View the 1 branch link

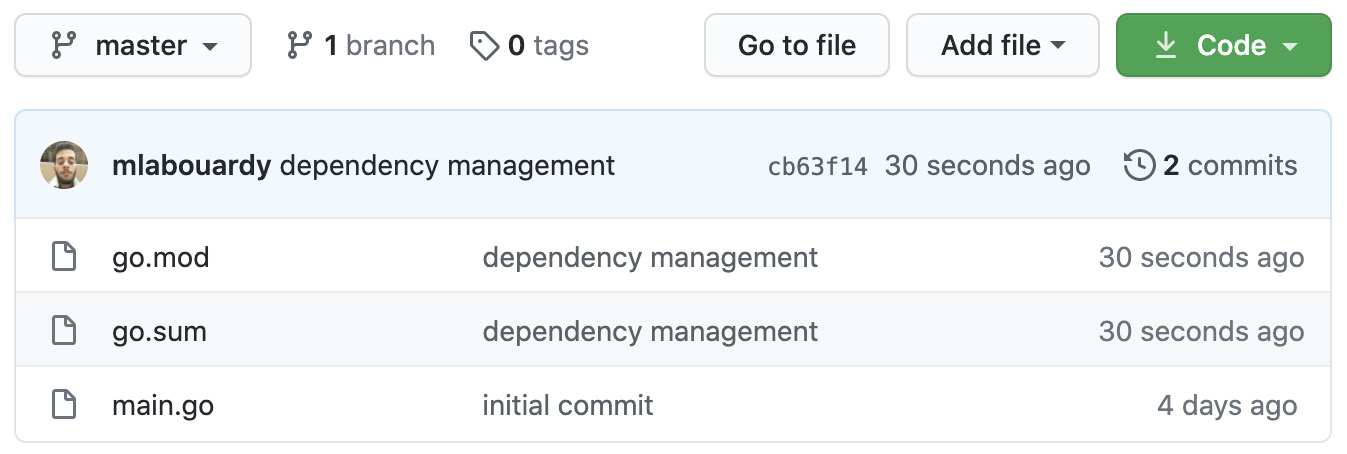[361, 45]
